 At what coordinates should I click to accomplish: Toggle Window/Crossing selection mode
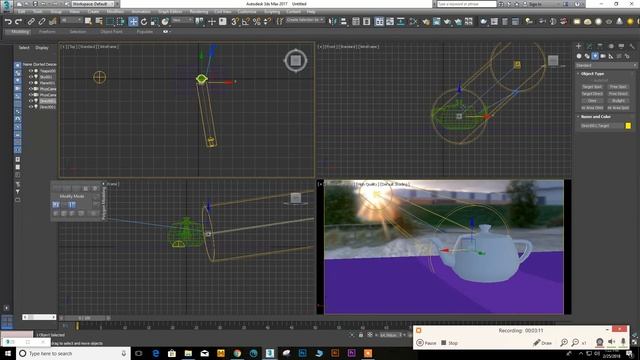point(121,21)
